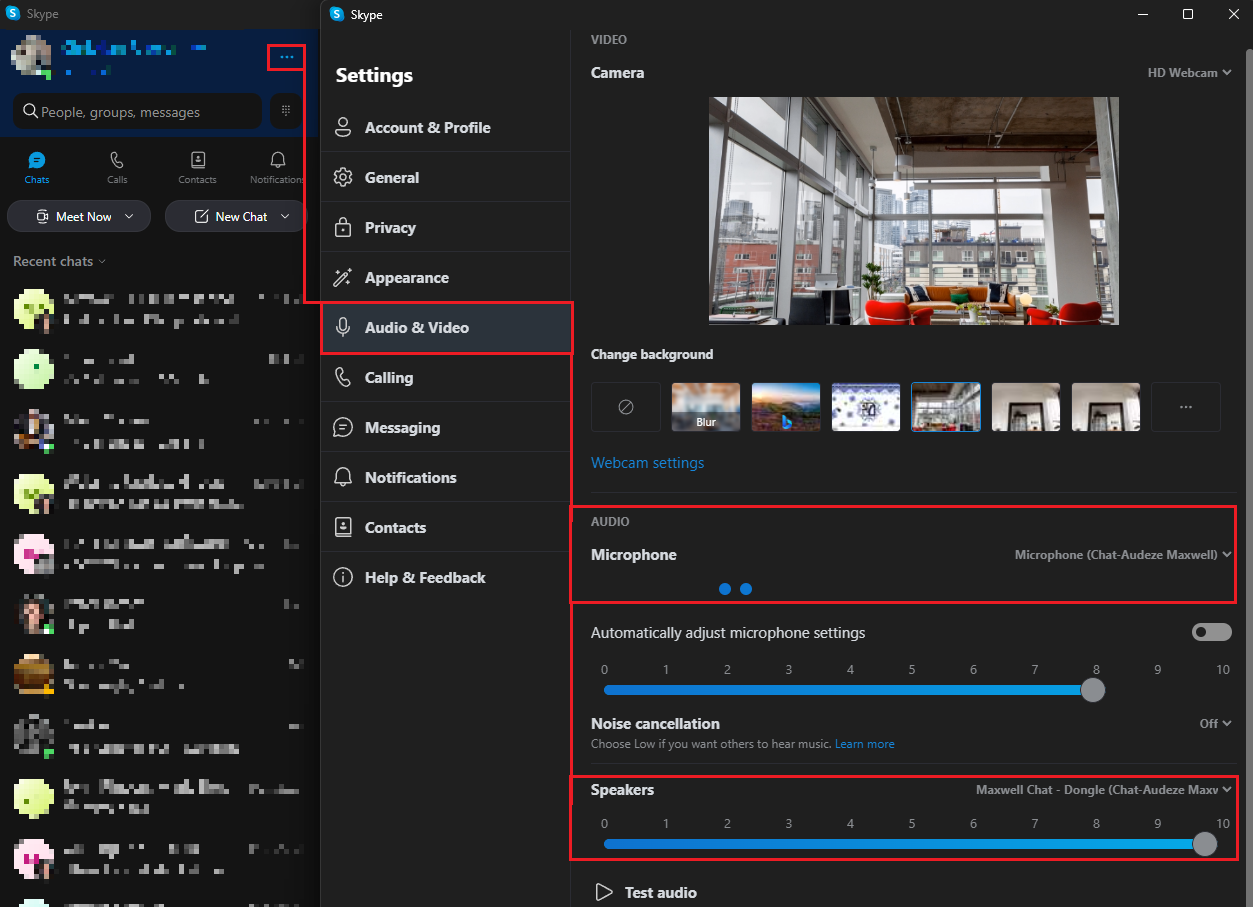Expand the Meet Now dropdown chevron
The image size is (1253, 907).
pos(129,216)
